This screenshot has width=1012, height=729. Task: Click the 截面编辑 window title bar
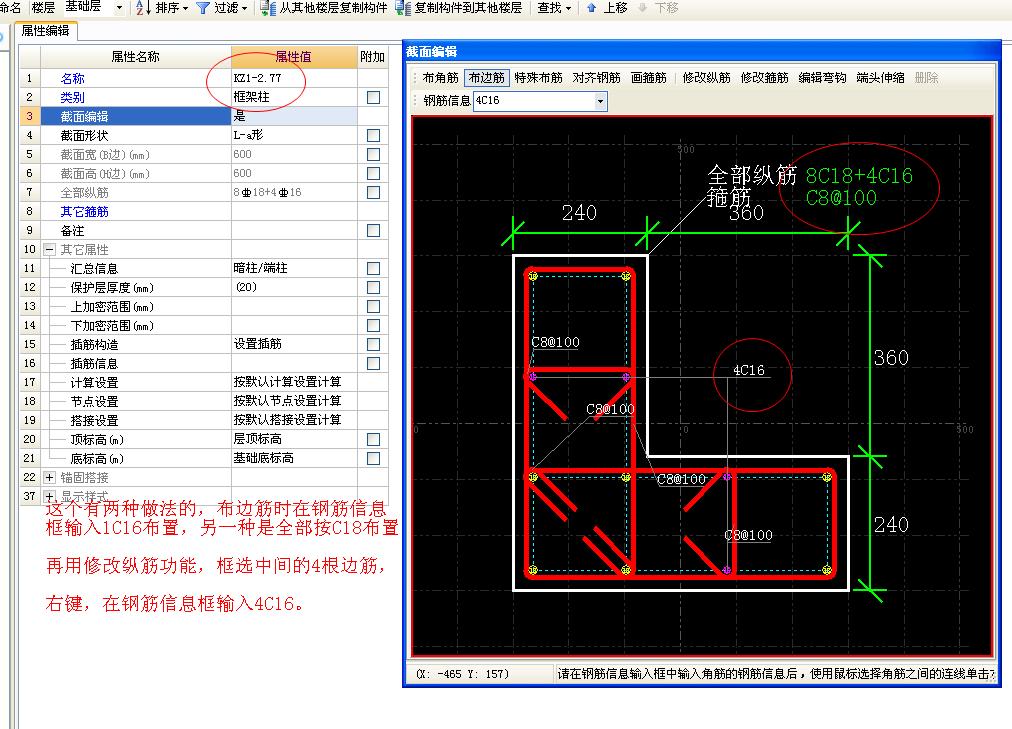point(702,52)
